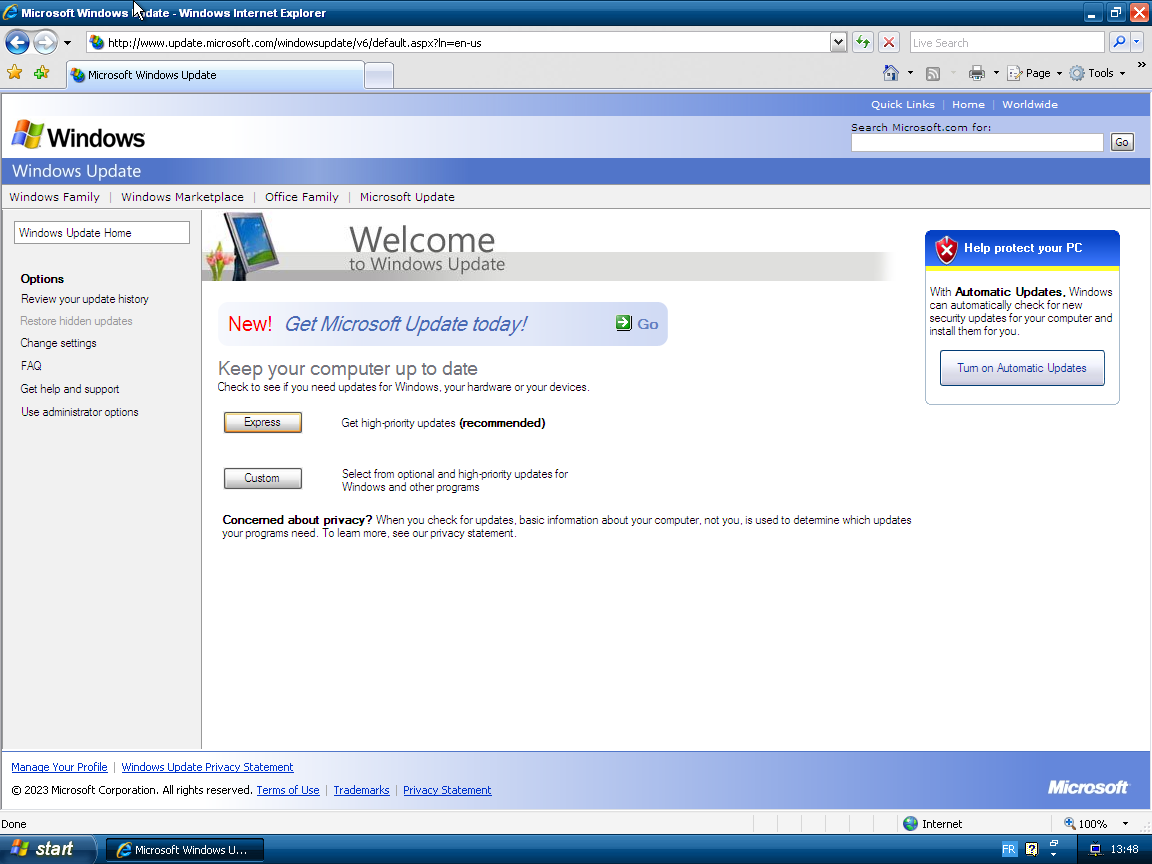This screenshot has width=1152, height=864.
Task: Stop loading with the red X icon
Action: 889,43
